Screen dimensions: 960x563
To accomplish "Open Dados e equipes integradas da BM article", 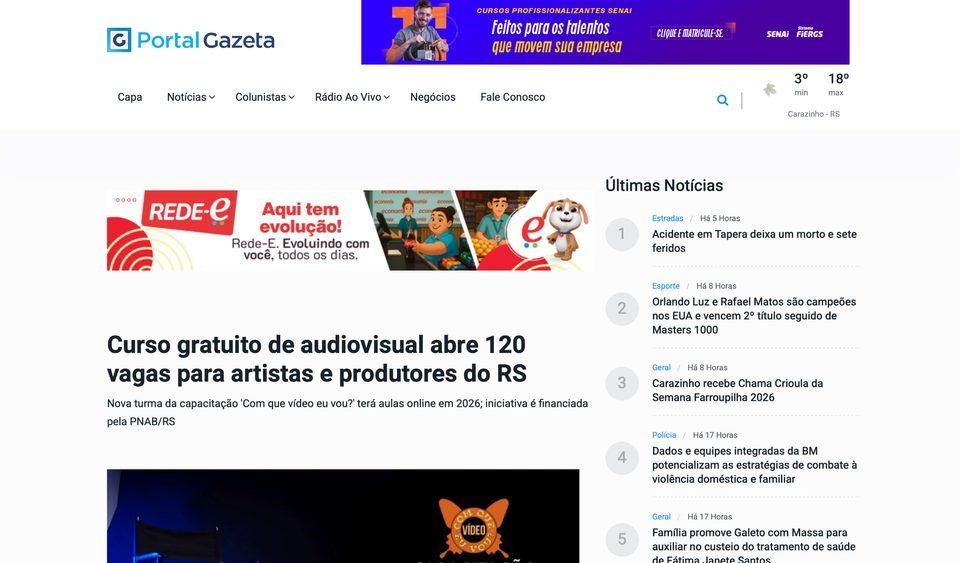I will pyautogui.click(x=754, y=465).
